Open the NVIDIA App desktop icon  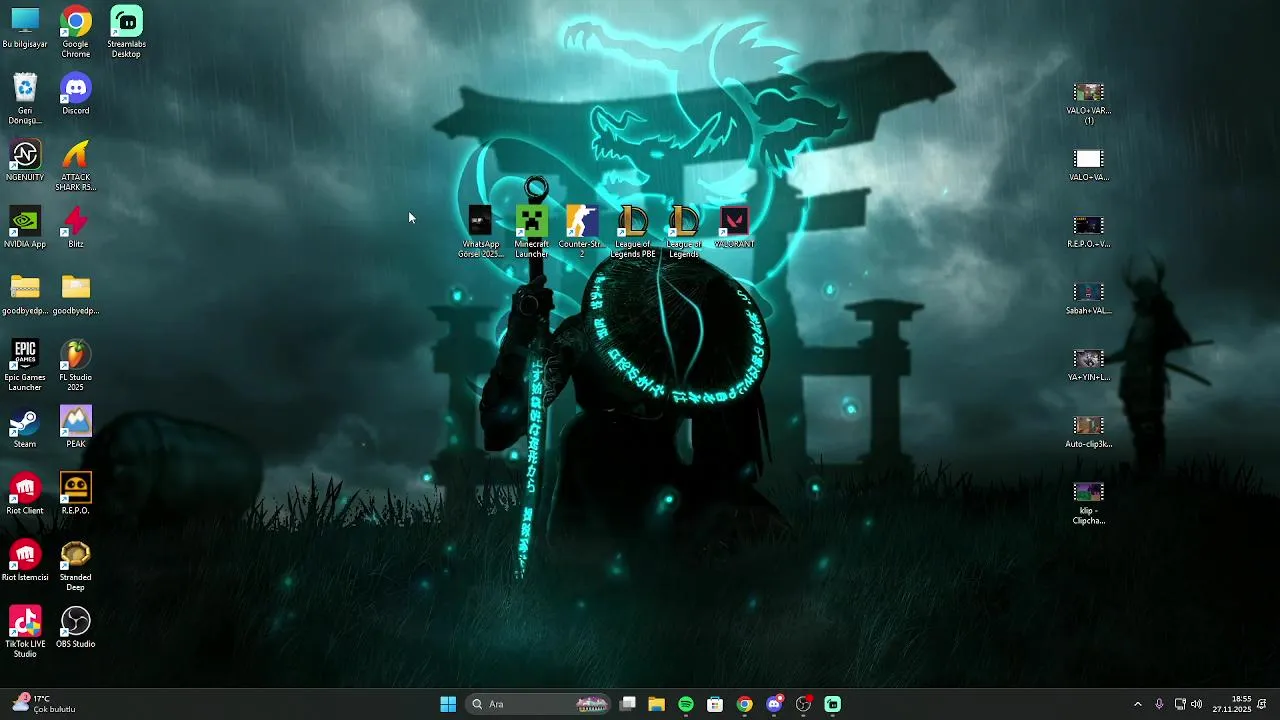pyautogui.click(x=25, y=227)
